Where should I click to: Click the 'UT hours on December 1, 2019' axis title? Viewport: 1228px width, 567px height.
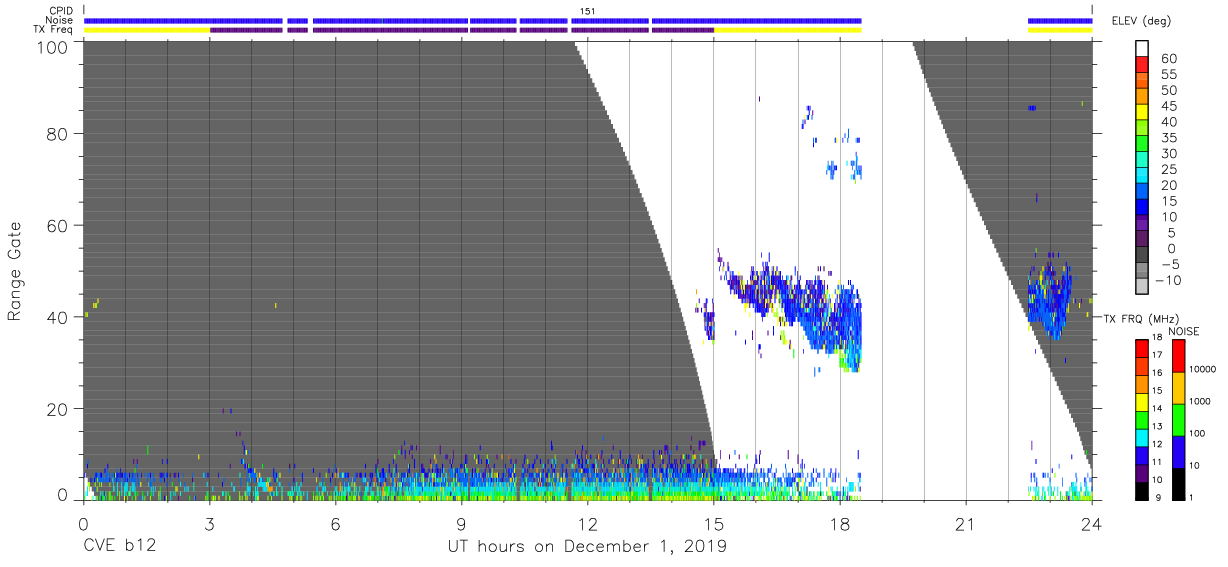(587, 547)
